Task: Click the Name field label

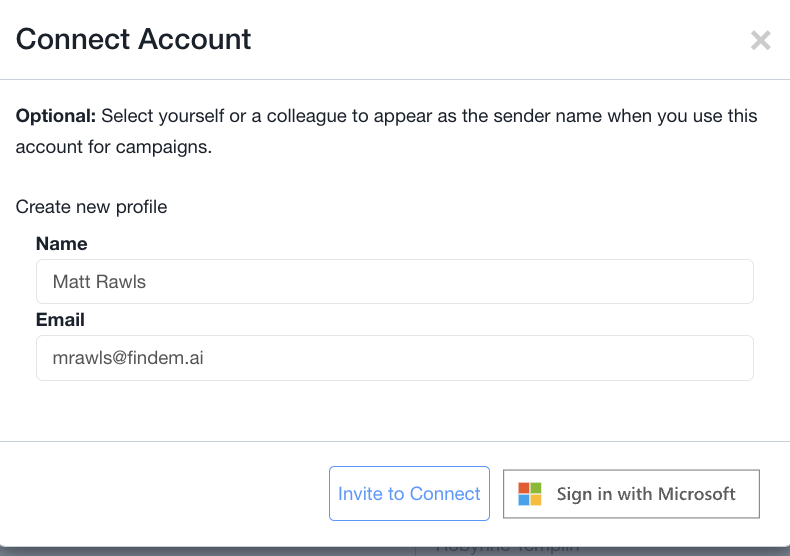Action: [61, 244]
